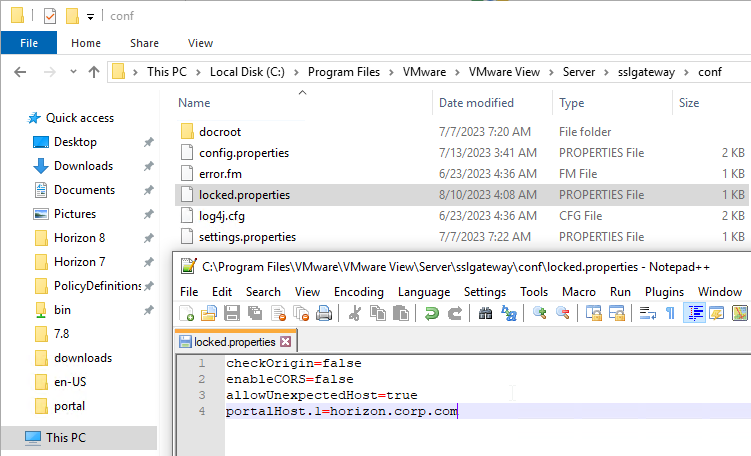Open the Quick Access Toolbar customize dropdown
Screen dimensions: 751x456
point(90,17)
